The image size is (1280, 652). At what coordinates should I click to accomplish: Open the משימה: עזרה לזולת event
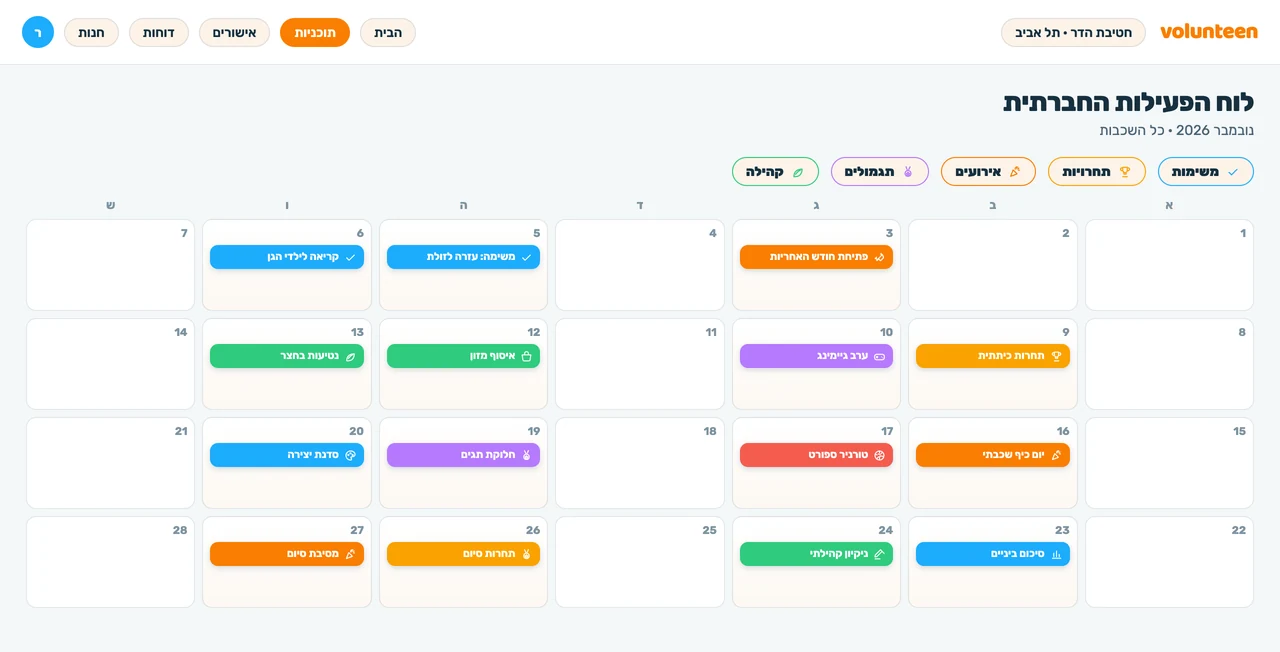click(x=463, y=257)
